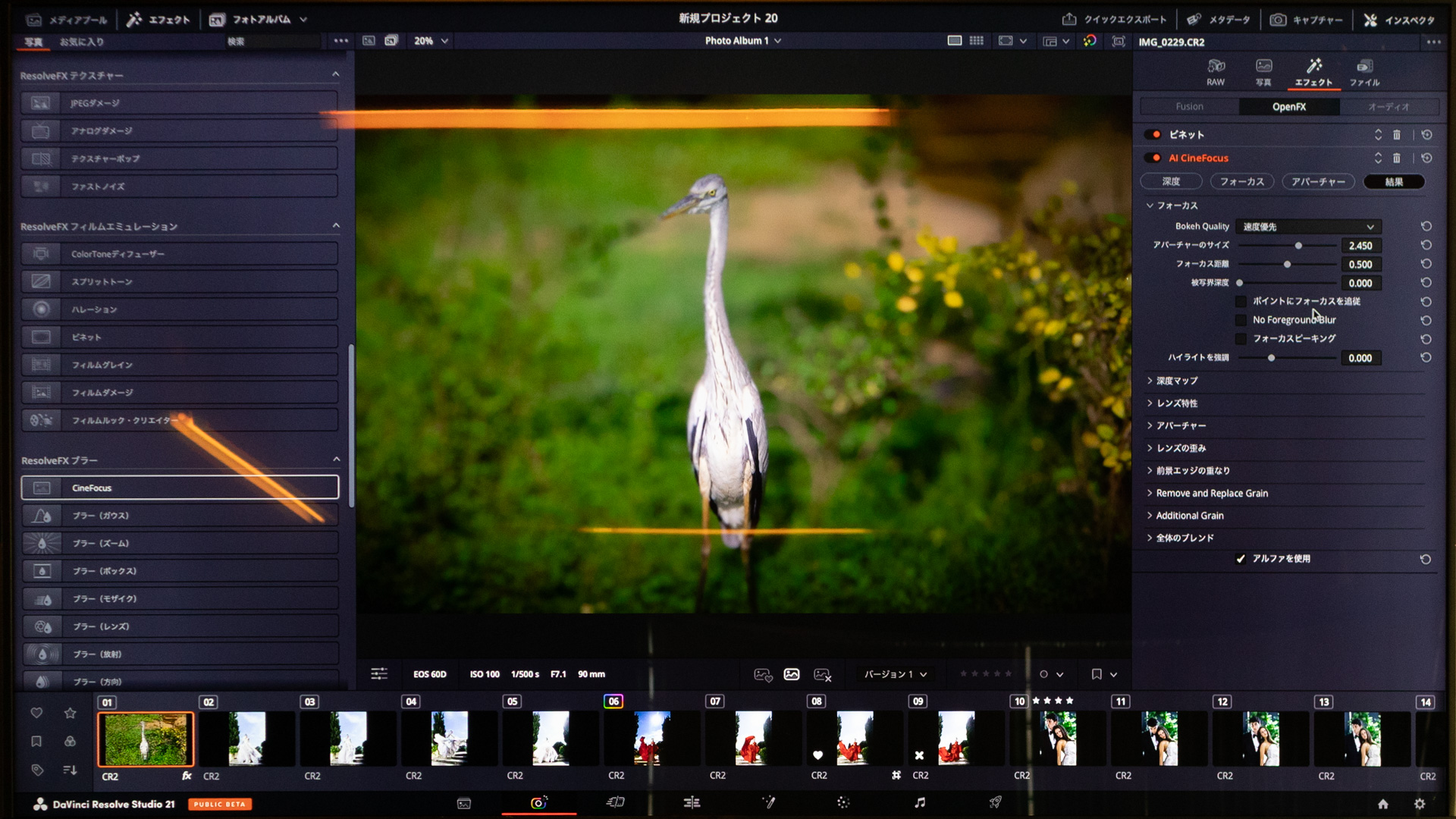Click the キャプチャー button
This screenshot has width=1456, height=819.
1306,20
